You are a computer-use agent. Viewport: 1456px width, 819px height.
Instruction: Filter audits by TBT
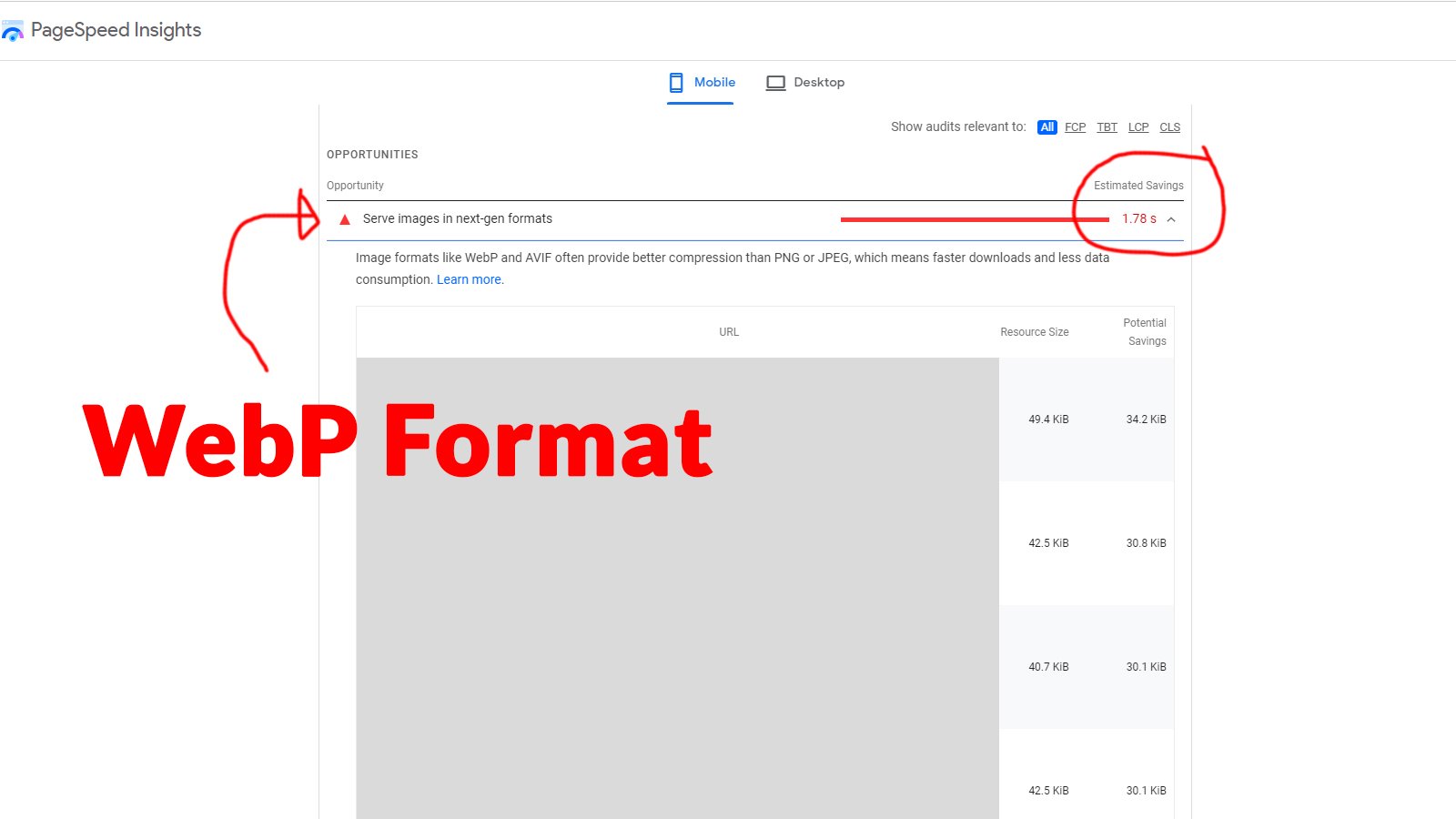(1107, 127)
